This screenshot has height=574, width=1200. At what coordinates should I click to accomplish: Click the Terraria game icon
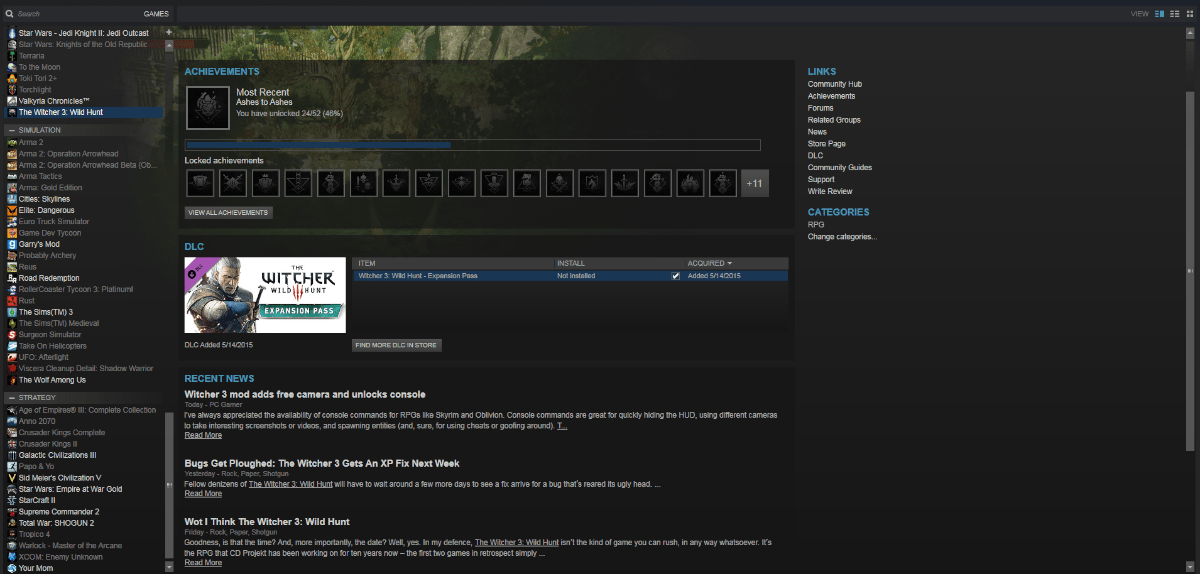pyautogui.click(x=11, y=56)
